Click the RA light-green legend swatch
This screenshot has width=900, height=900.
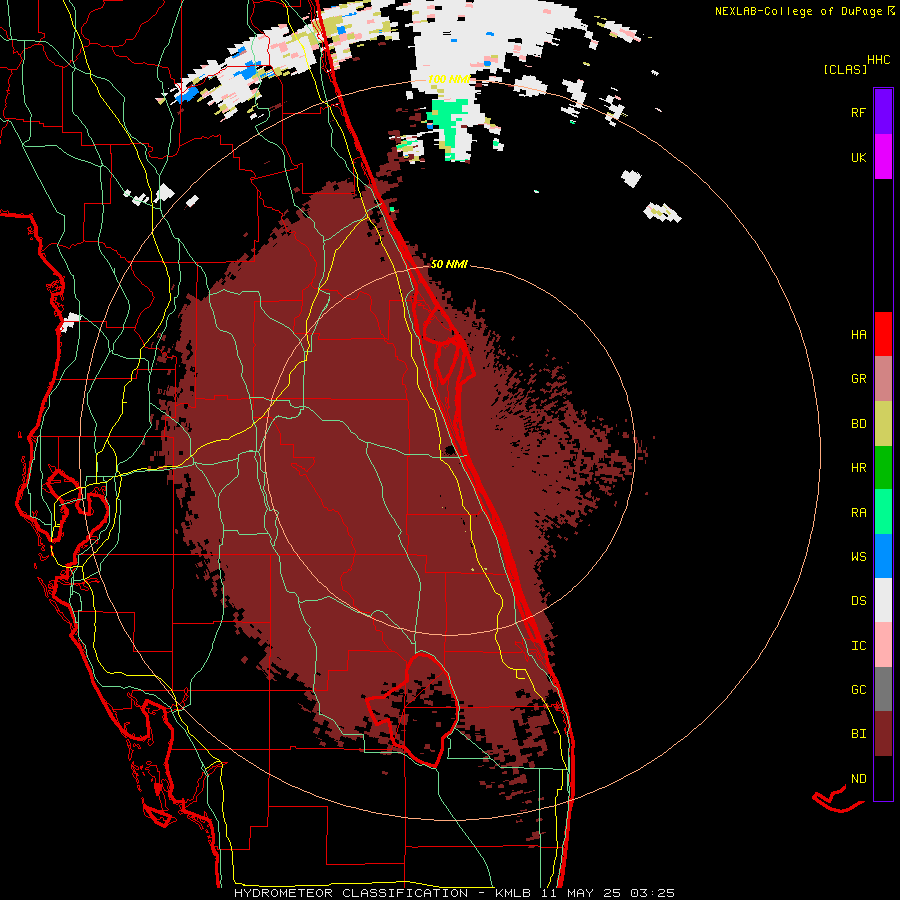[883, 512]
